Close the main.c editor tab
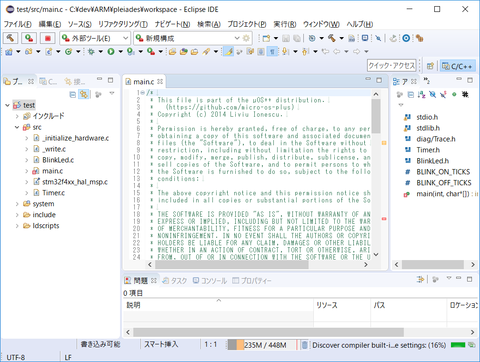The width and height of the screenshot is (480, 362). coord(160,81)
